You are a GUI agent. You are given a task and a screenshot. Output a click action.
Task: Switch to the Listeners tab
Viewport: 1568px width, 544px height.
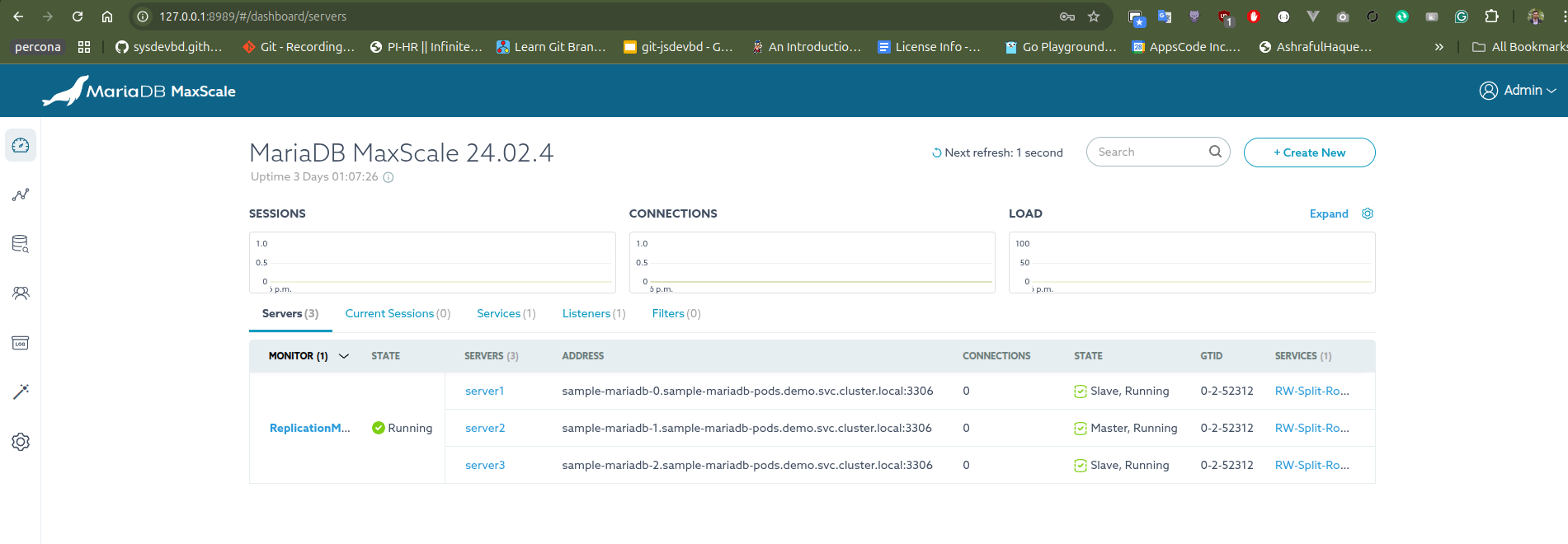coord(593,314)
